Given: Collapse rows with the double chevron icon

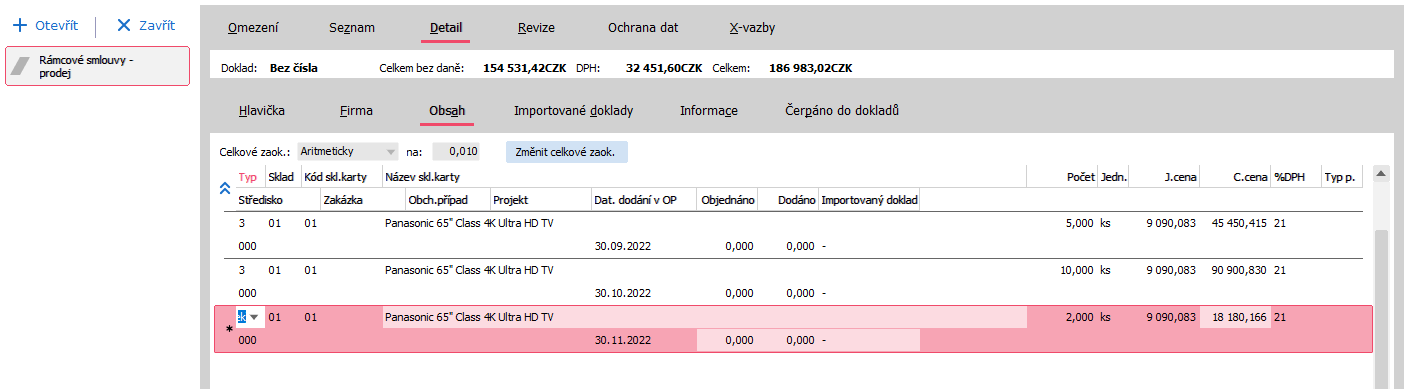Looking at the screenshot, I should point(225,187).
